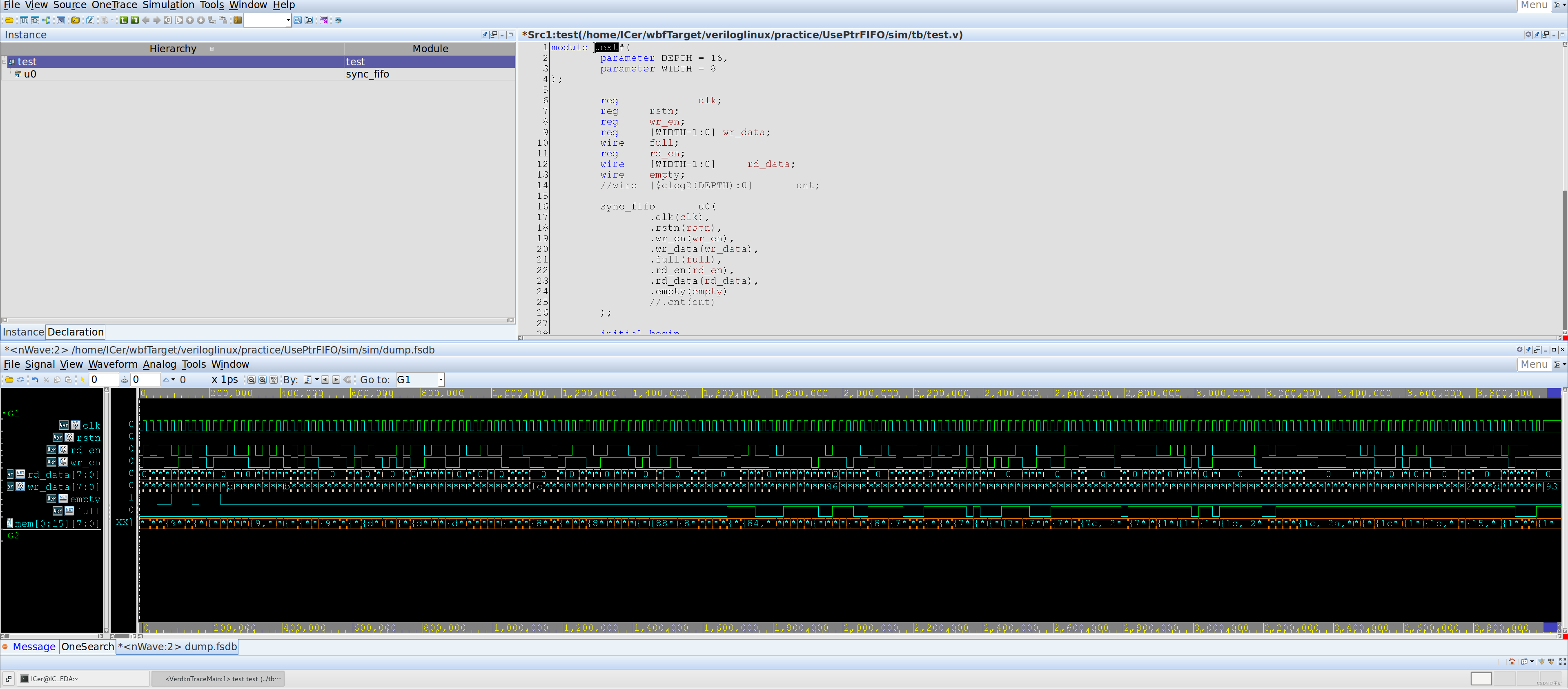Screen dimensions: 1568x689
Task: Toggle the Ver badge next to the clk signal
Action: tap(65, 425)
